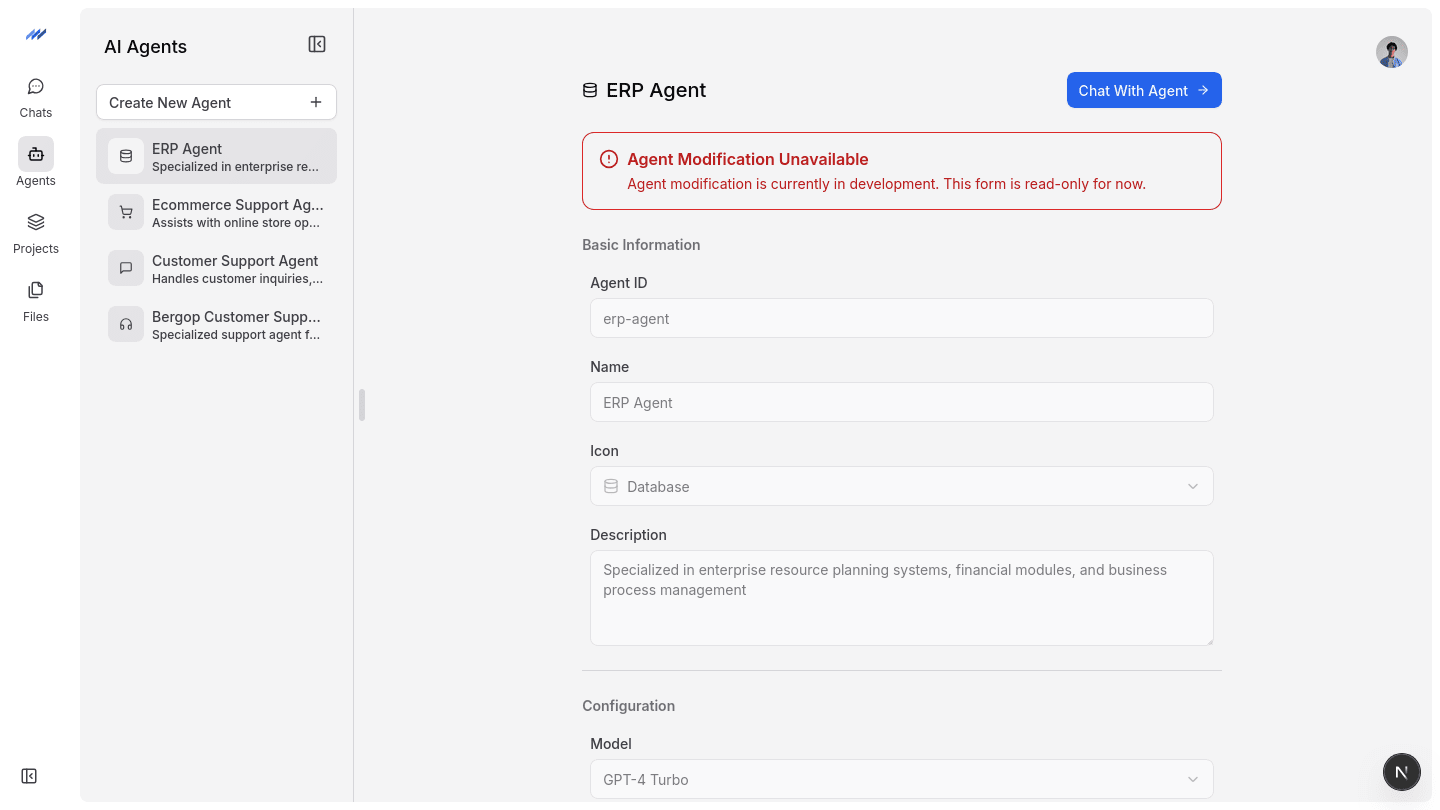1440x810 pixels.
Task: Open the Model dropdown showing GPT-4 Turbo
Action: click(902, 779)
